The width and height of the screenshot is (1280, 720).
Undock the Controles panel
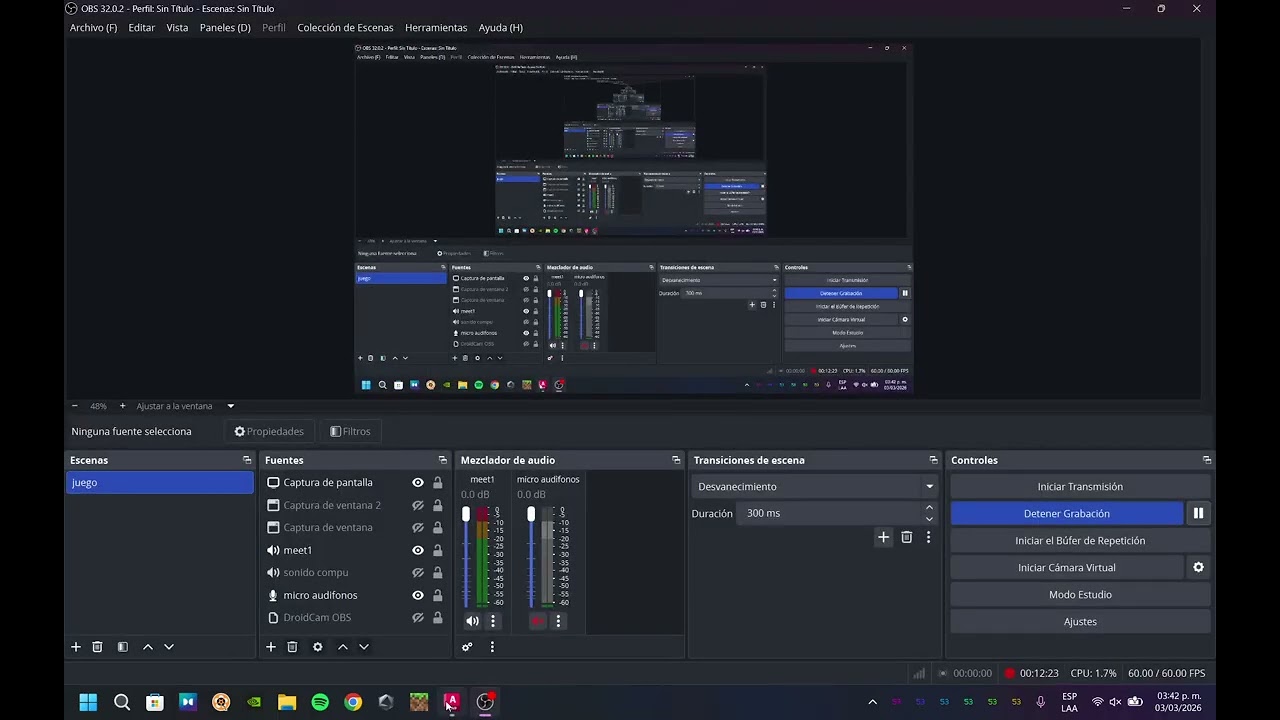click(x=1207, y=460)
